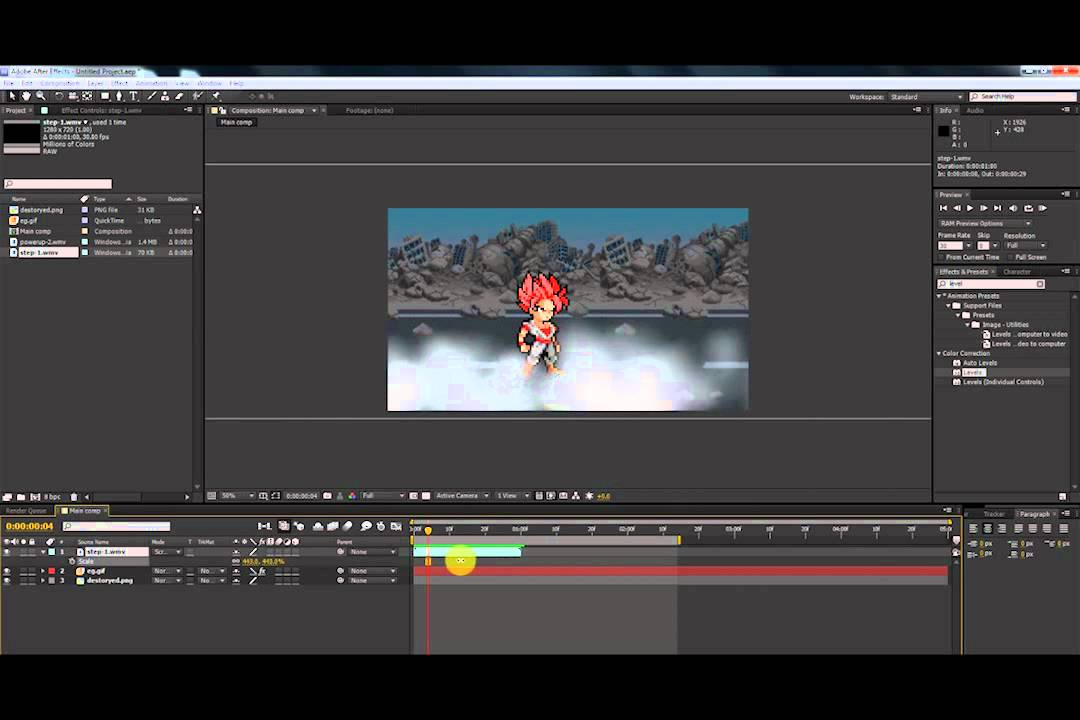The width and height of the screenshot is (1080, 720).
Task: Open the Composition menu
Action: (x=59, y=83)
